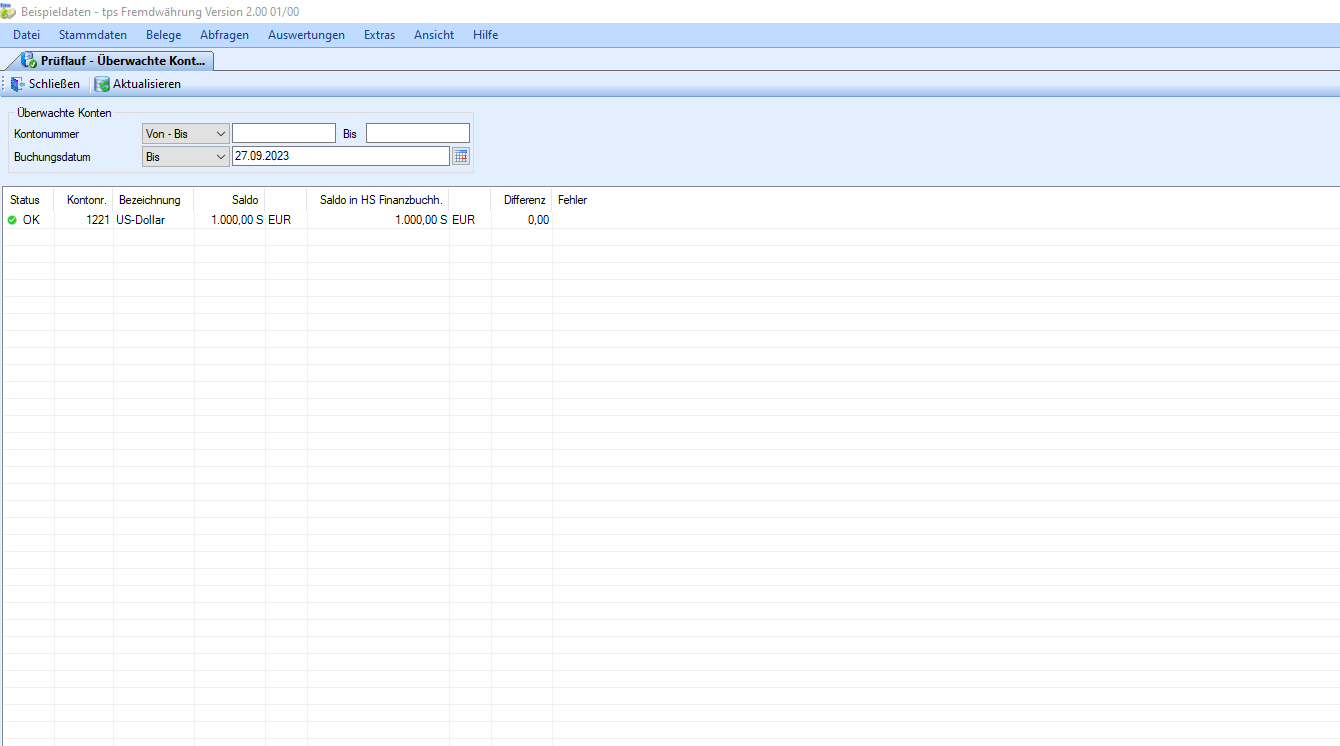Expand the Buchungsdatum Bis dropdown
This screenshot has width=1340, height=746.
[x=220, y=157]
